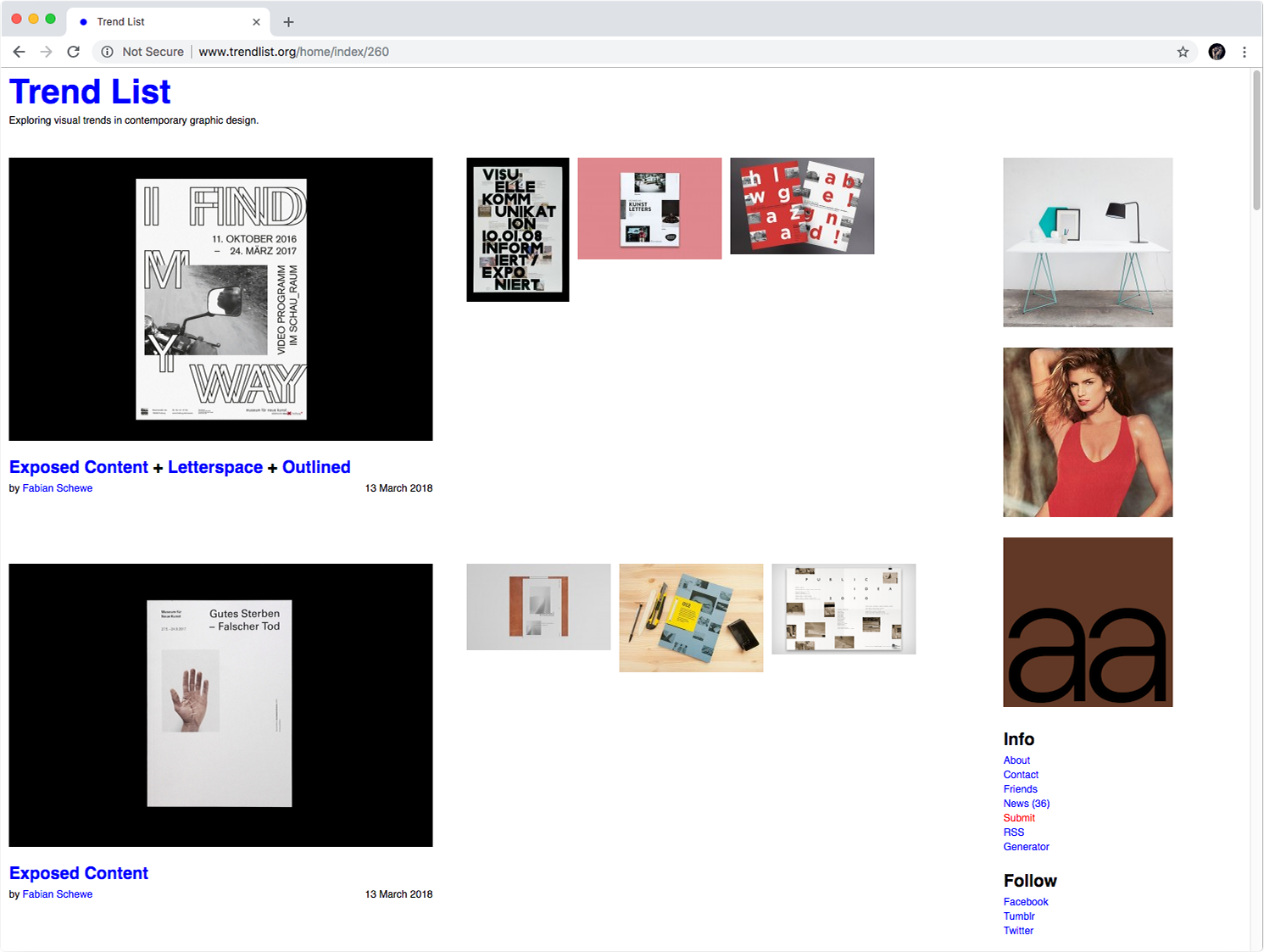Image resolution: width=1264 pixels, height=952 pixels.
Task: Click the first post date 13 March 2018
Action: coord(398,488)
